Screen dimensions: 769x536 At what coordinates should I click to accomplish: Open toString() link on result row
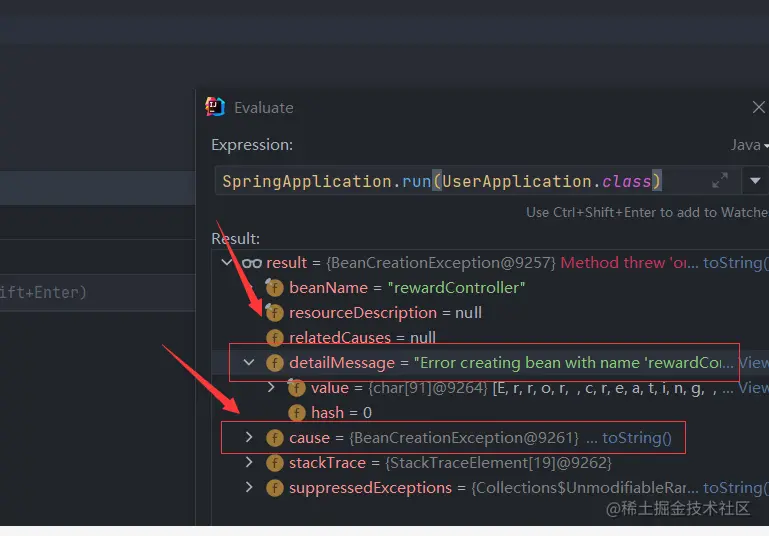click(735, 263)
